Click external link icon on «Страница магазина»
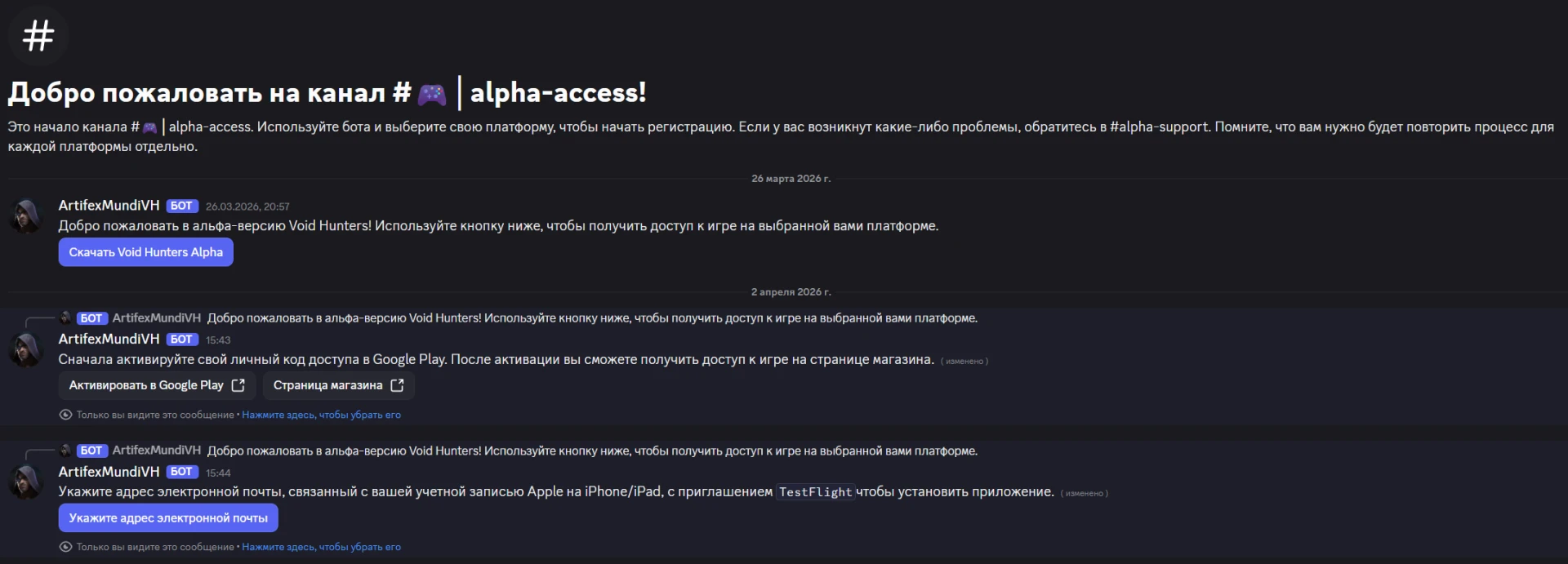Screen dimensions: 1568x564 [x=398, y=385]
